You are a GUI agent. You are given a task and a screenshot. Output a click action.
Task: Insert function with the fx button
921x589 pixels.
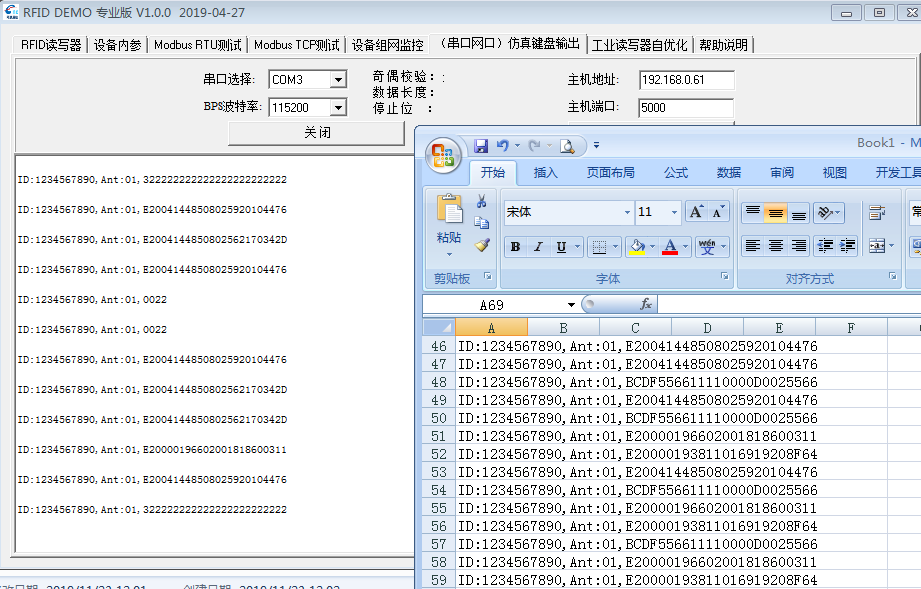(x=646, y=304)
